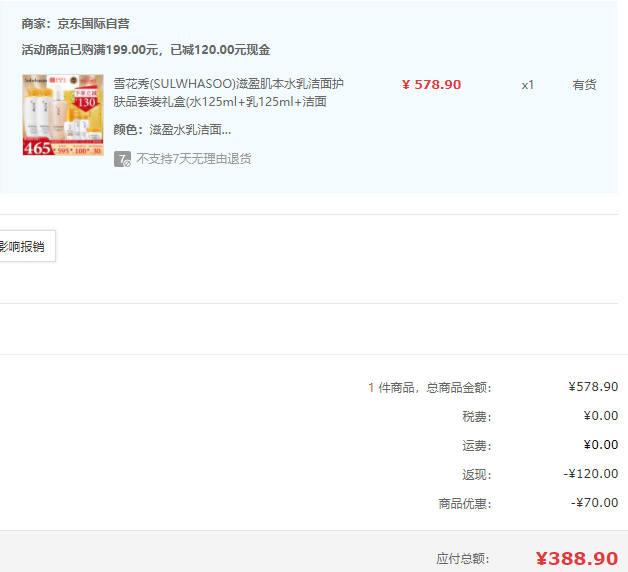Click the red product price ¥578.90

tap(431, 85)
